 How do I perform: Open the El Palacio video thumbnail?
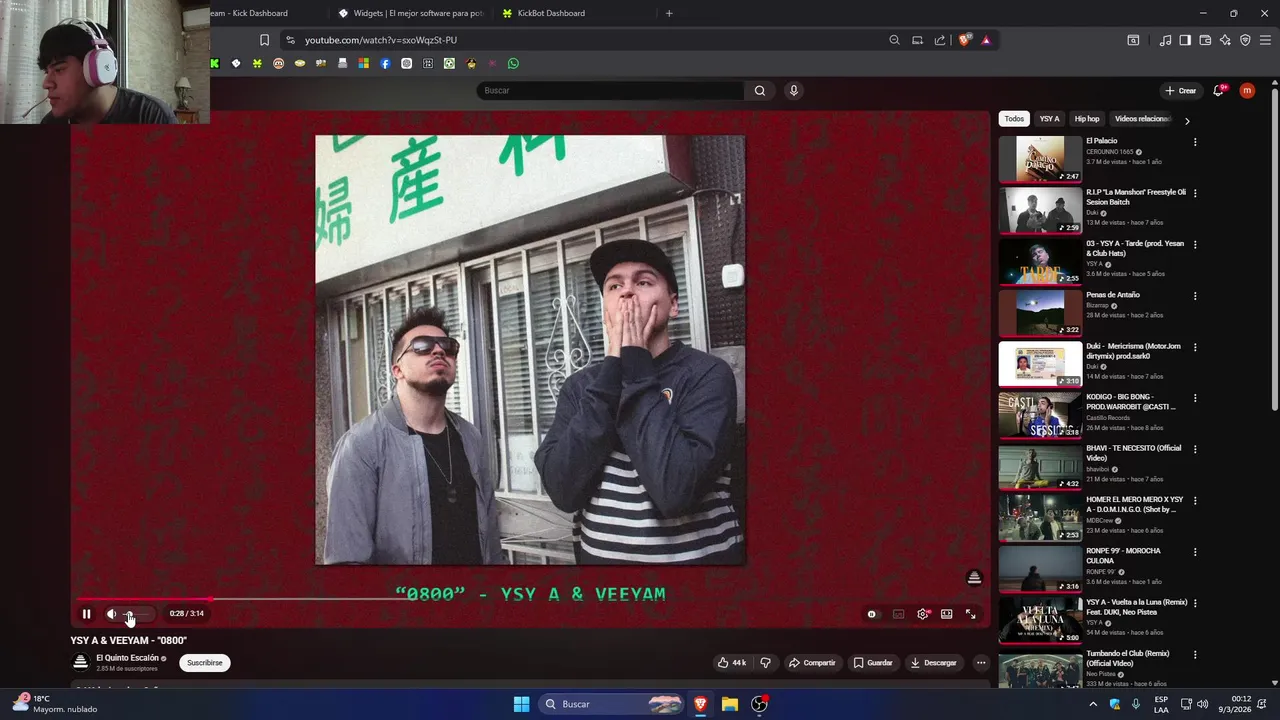[x=1040, y=159]
